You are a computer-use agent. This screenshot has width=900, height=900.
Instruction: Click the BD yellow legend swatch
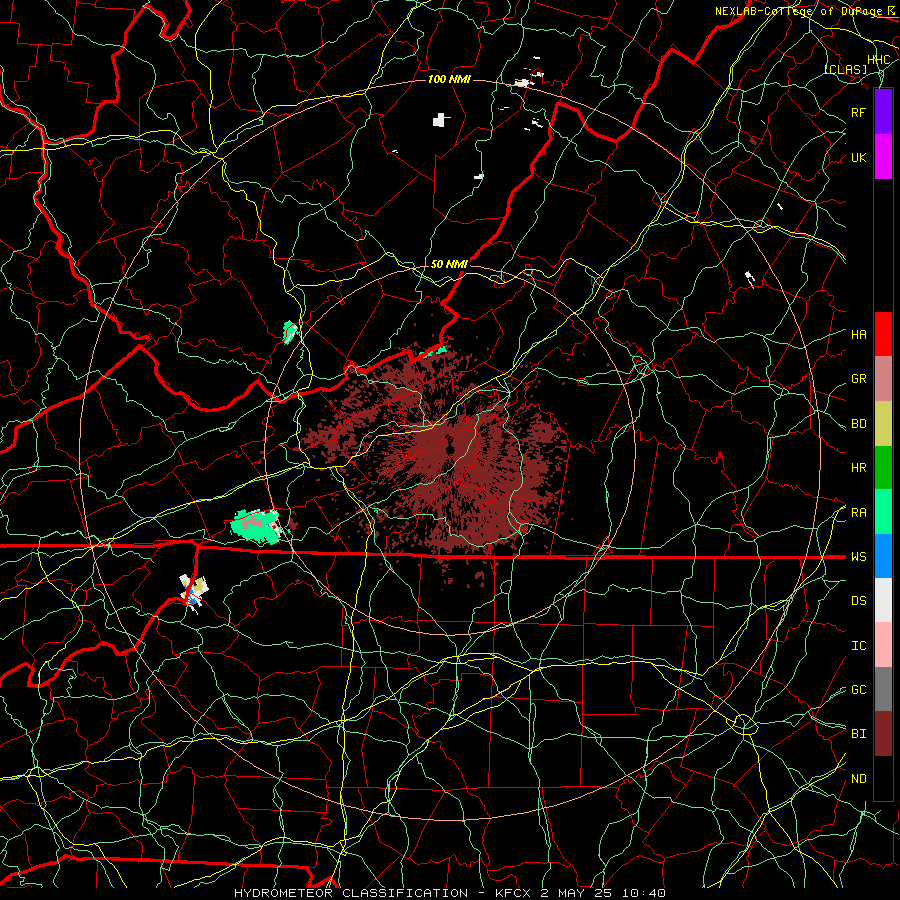[883, 423]
